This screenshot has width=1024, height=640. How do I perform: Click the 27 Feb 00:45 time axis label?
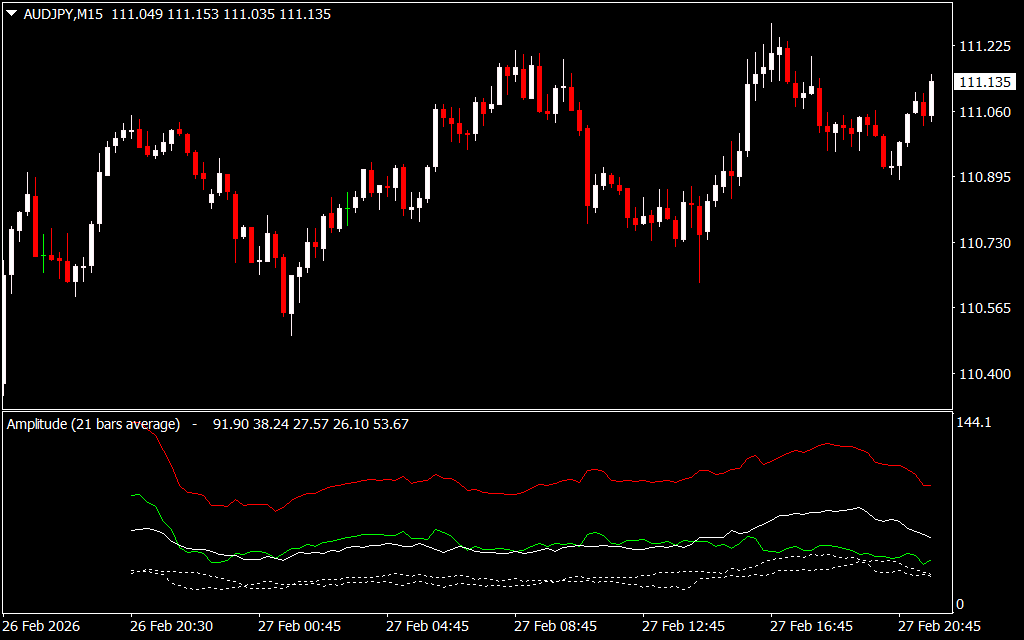coord(299,626)
